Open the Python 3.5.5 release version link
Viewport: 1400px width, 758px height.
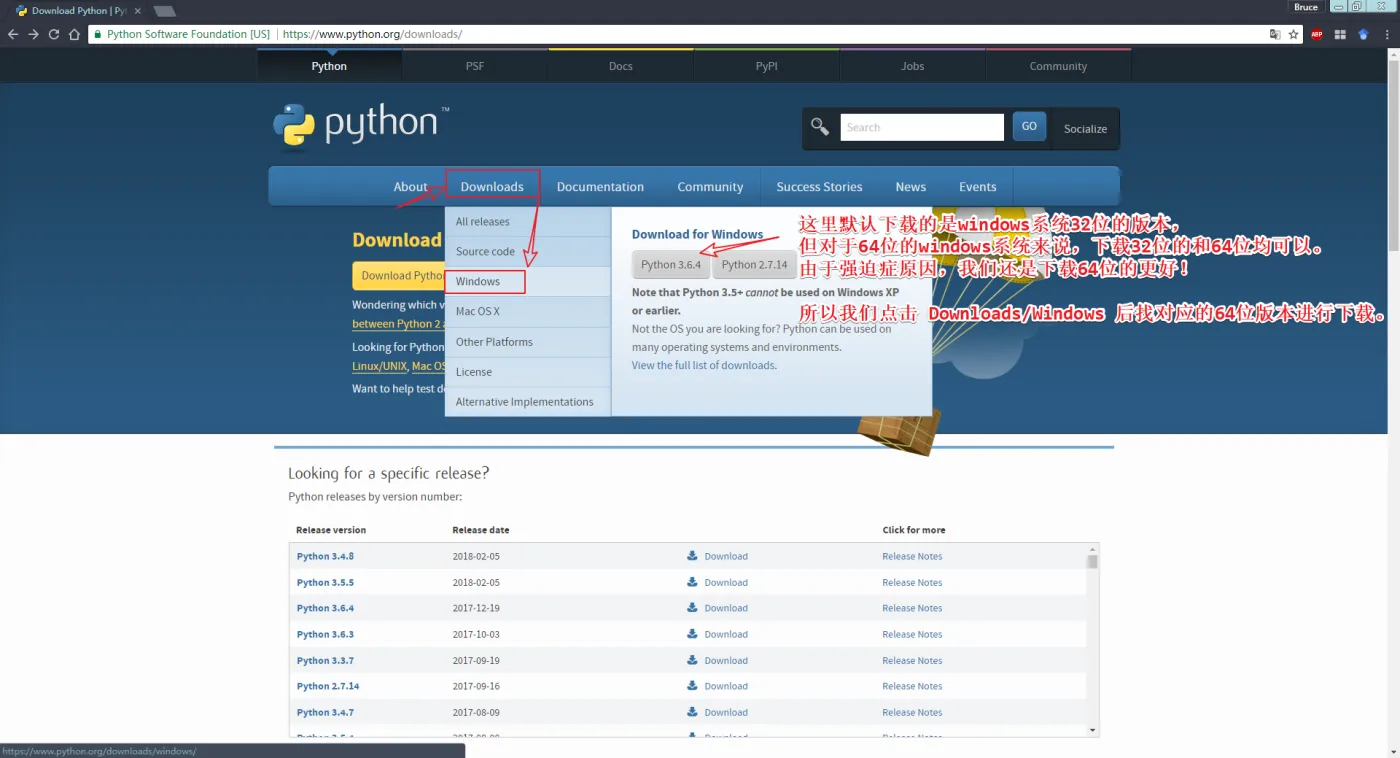[x=325, y=582]
